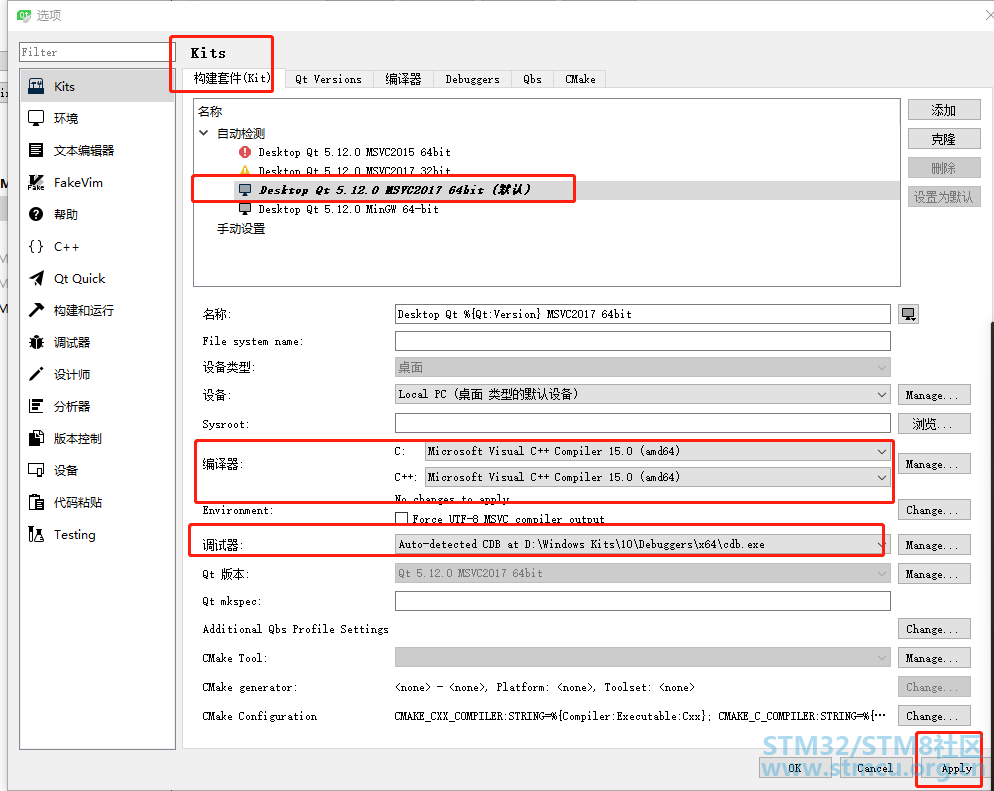Image resolution: width=994 pixels, height=791 pixels.
Task: Click the kit icon button beside name field
Action: (x=908, y=314)
